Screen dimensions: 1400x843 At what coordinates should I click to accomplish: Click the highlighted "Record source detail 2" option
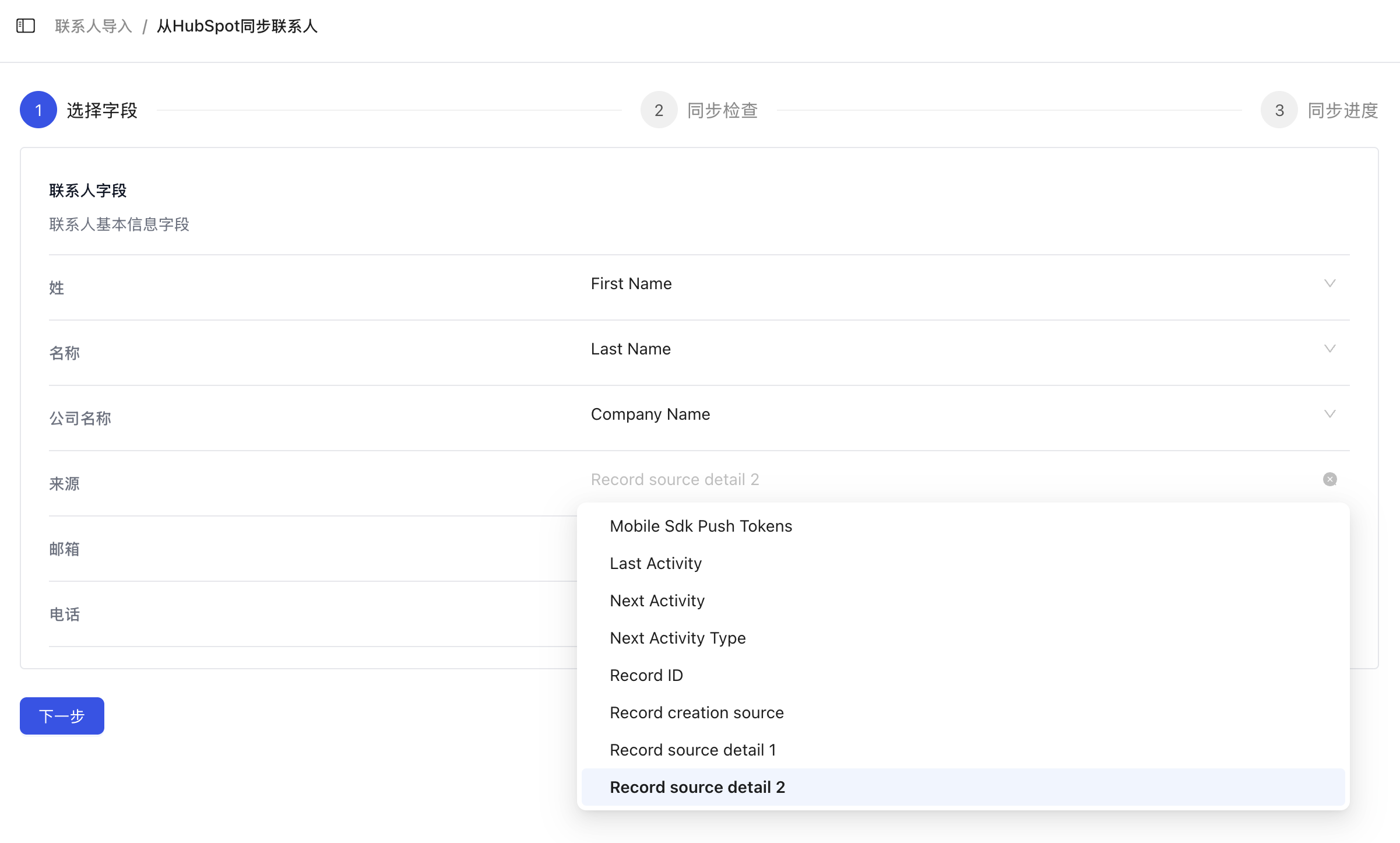click(697, 787)
